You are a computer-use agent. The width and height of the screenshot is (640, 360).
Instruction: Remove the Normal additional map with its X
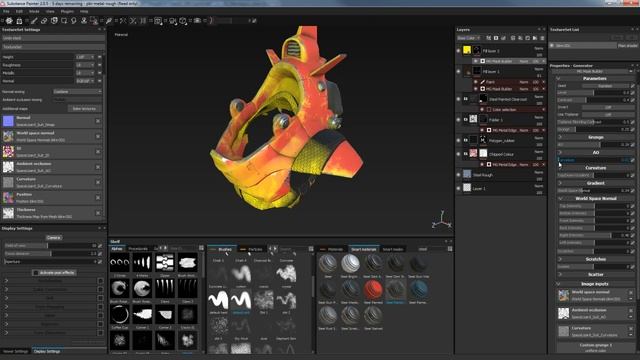(98, 121)
